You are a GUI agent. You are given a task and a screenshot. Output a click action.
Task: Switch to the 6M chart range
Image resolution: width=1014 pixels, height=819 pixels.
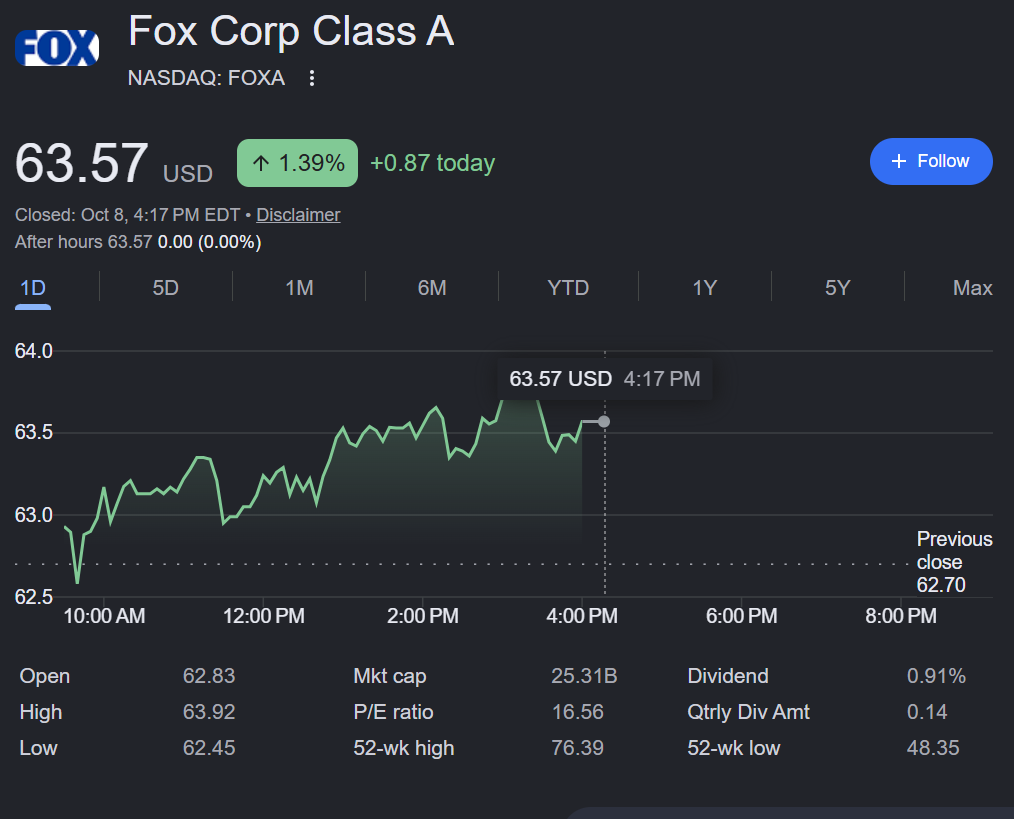432,288
